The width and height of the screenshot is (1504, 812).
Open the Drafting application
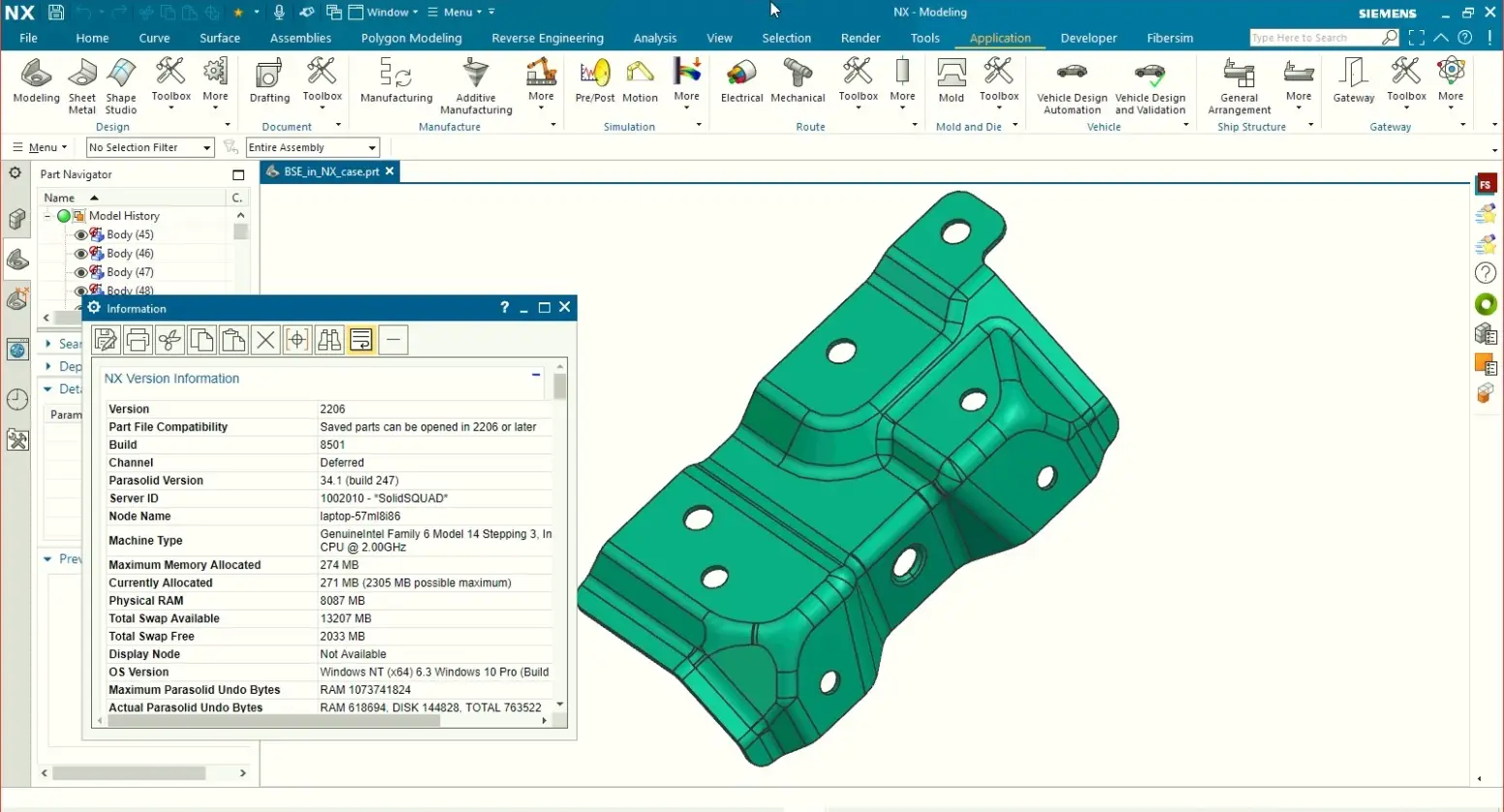coord(269,80)
